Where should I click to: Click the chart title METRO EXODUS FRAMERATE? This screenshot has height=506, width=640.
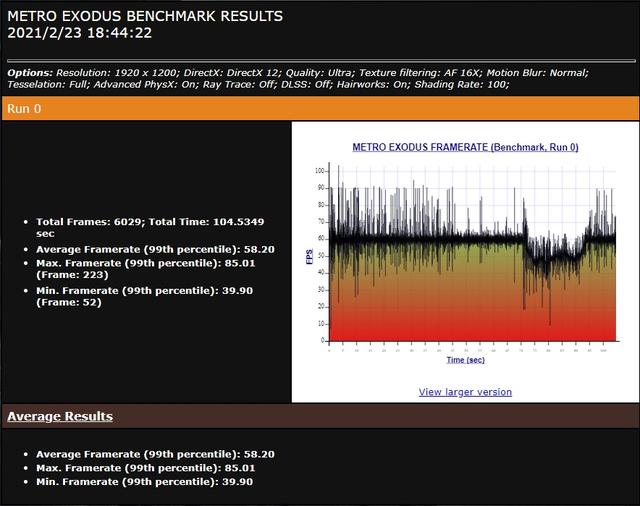tap(465, 147)
